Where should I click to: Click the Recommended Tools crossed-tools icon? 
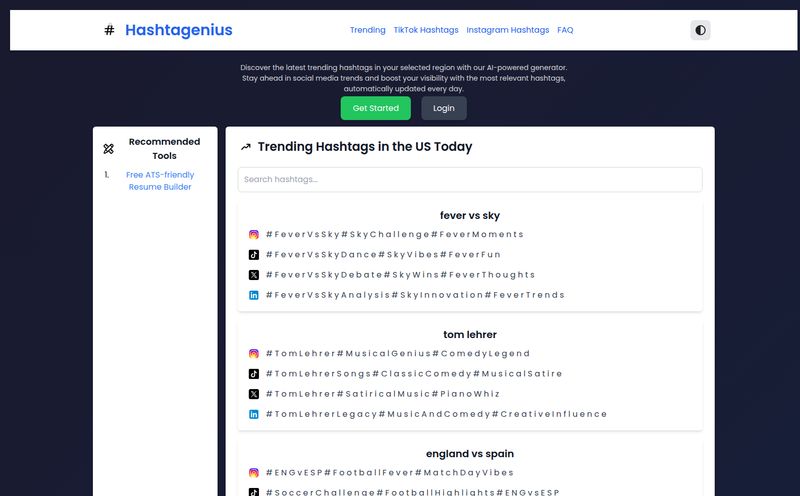point(109,149)
